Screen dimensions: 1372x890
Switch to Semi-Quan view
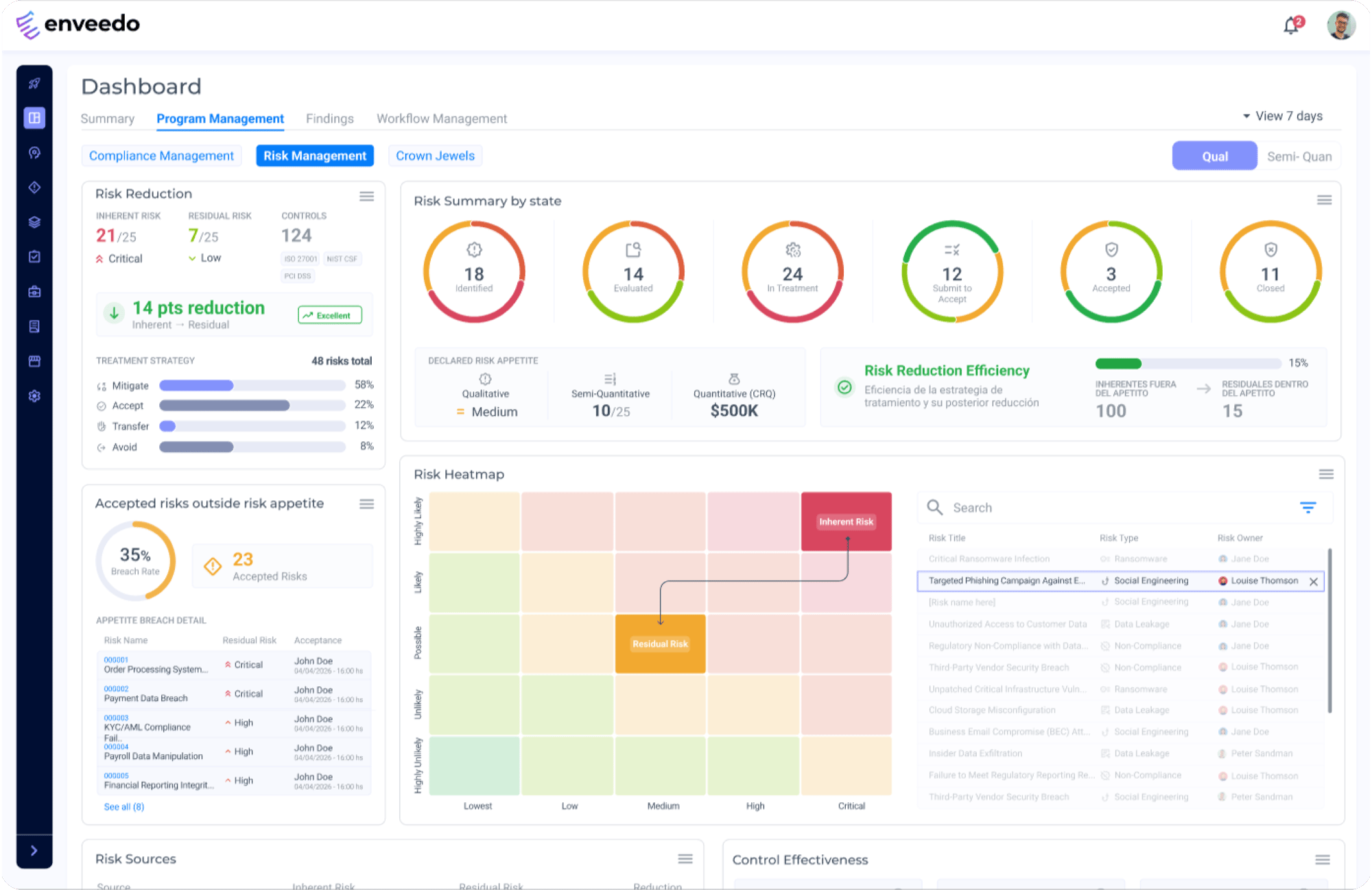point(1299,156)
